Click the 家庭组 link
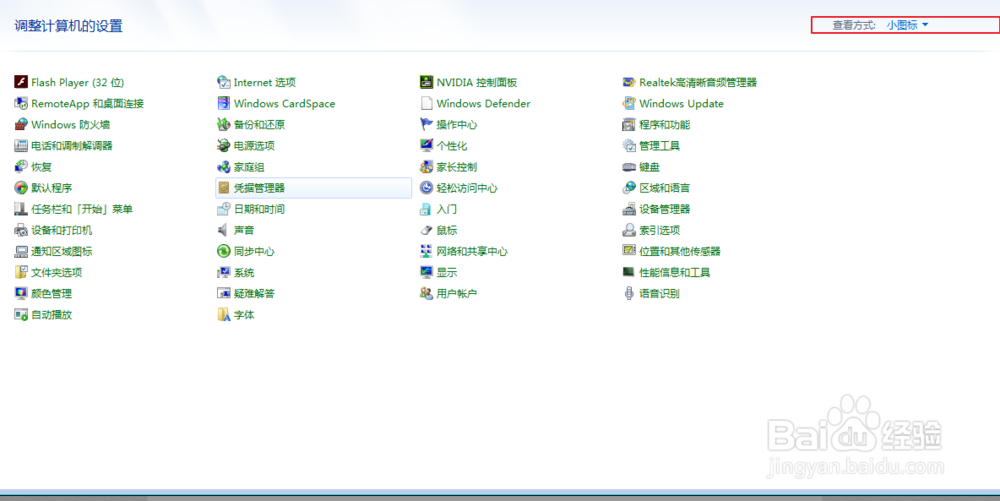This screenshot has height=501, width=1000. click(249, 167)
